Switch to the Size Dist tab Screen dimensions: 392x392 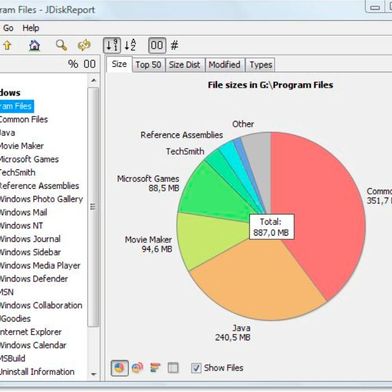(184, 65)
